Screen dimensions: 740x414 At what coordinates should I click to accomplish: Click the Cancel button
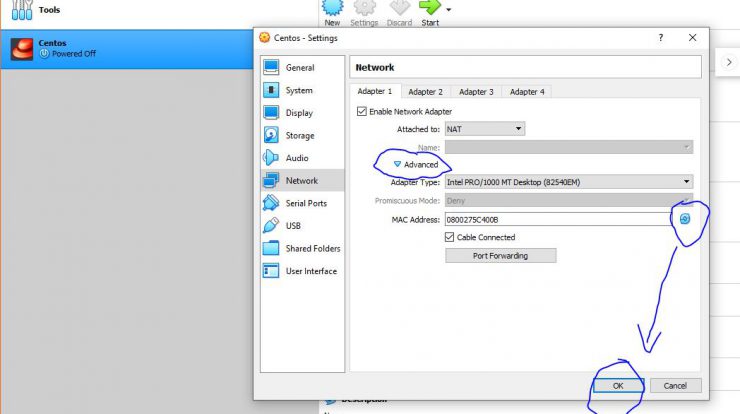point(675,386)
